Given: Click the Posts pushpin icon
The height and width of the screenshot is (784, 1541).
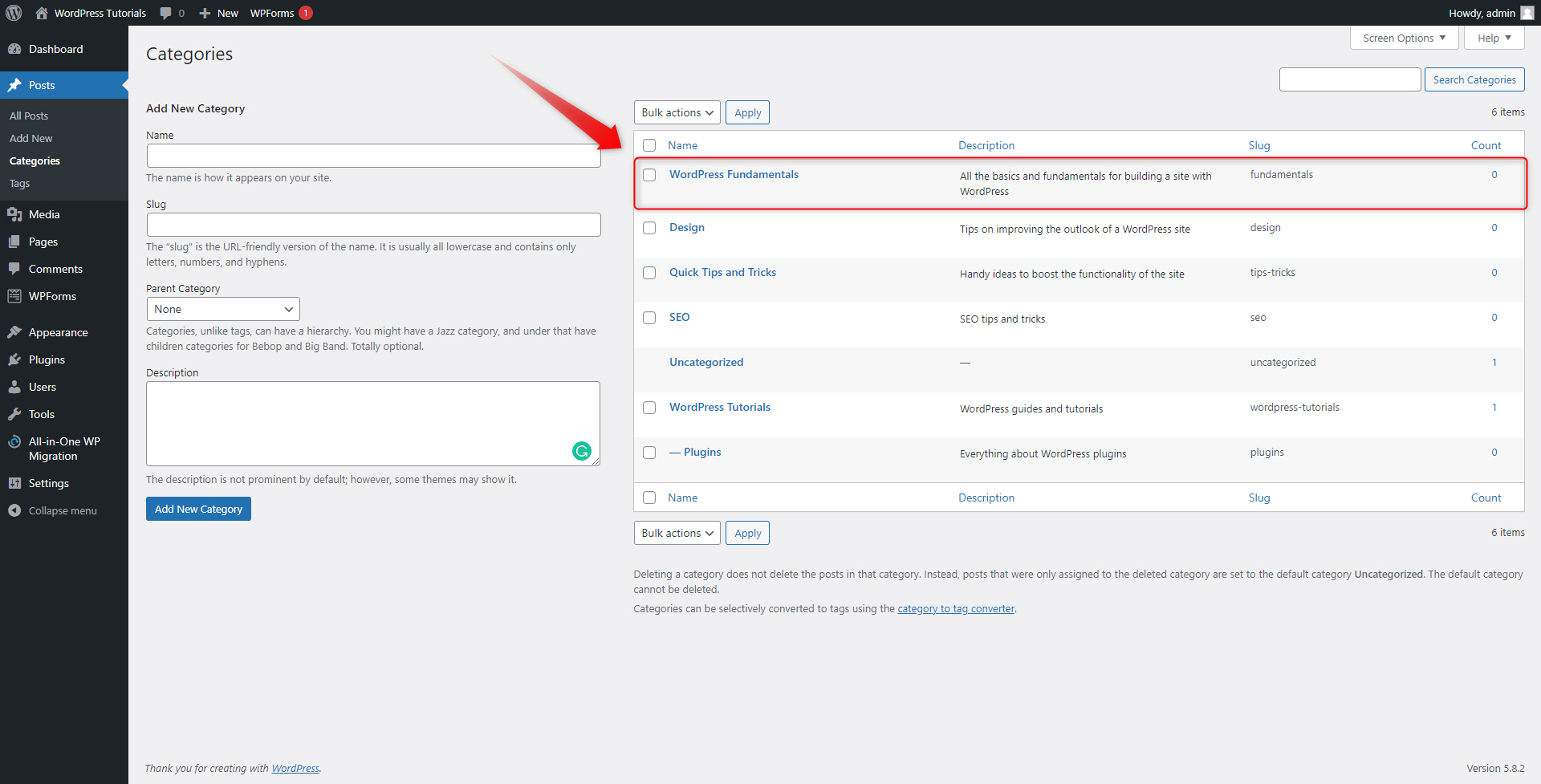Looking at the screenshot, I should (14, 85).
